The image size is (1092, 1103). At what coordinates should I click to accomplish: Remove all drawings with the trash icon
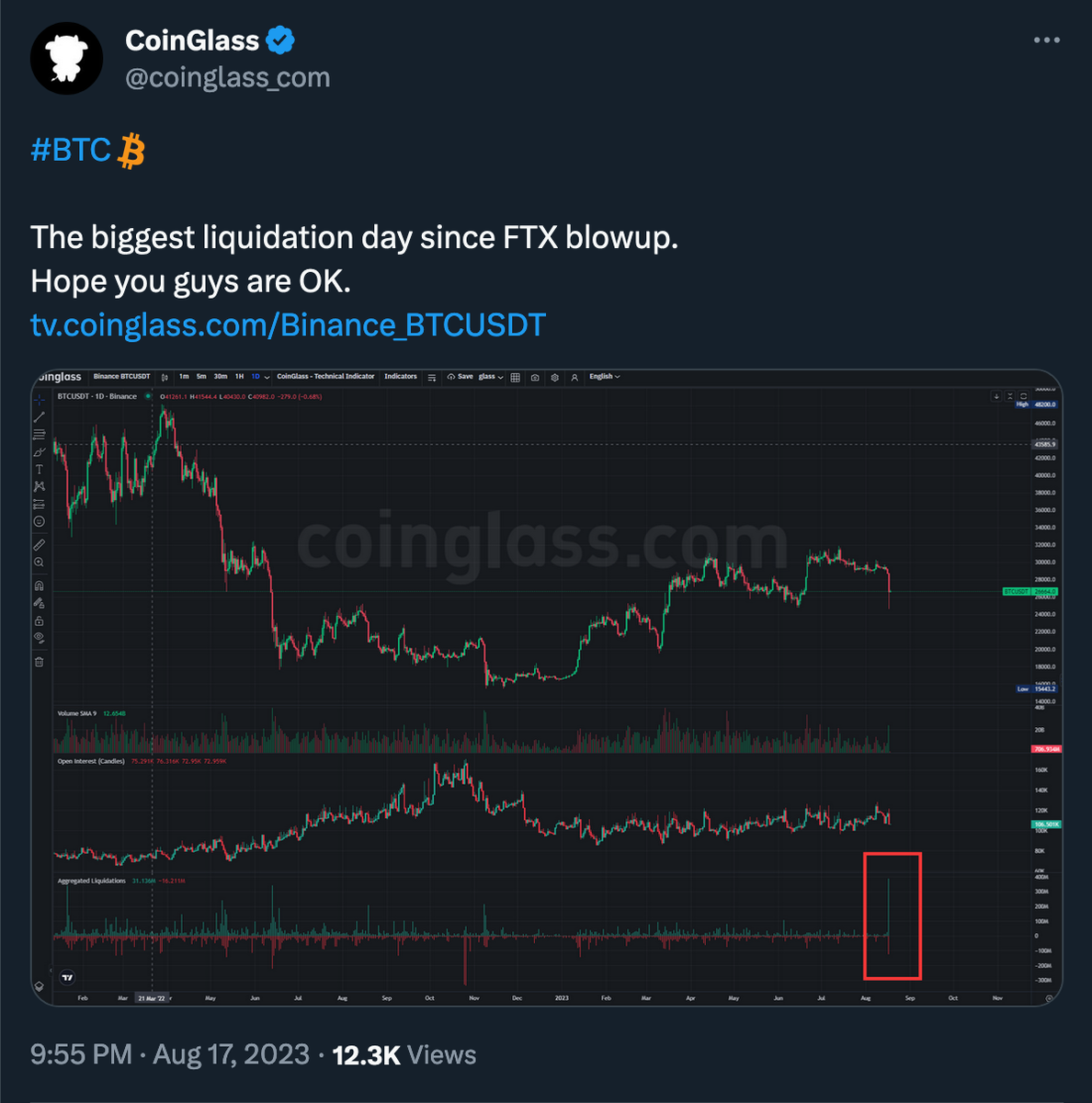pyautogui.click(x=40, y=661)
